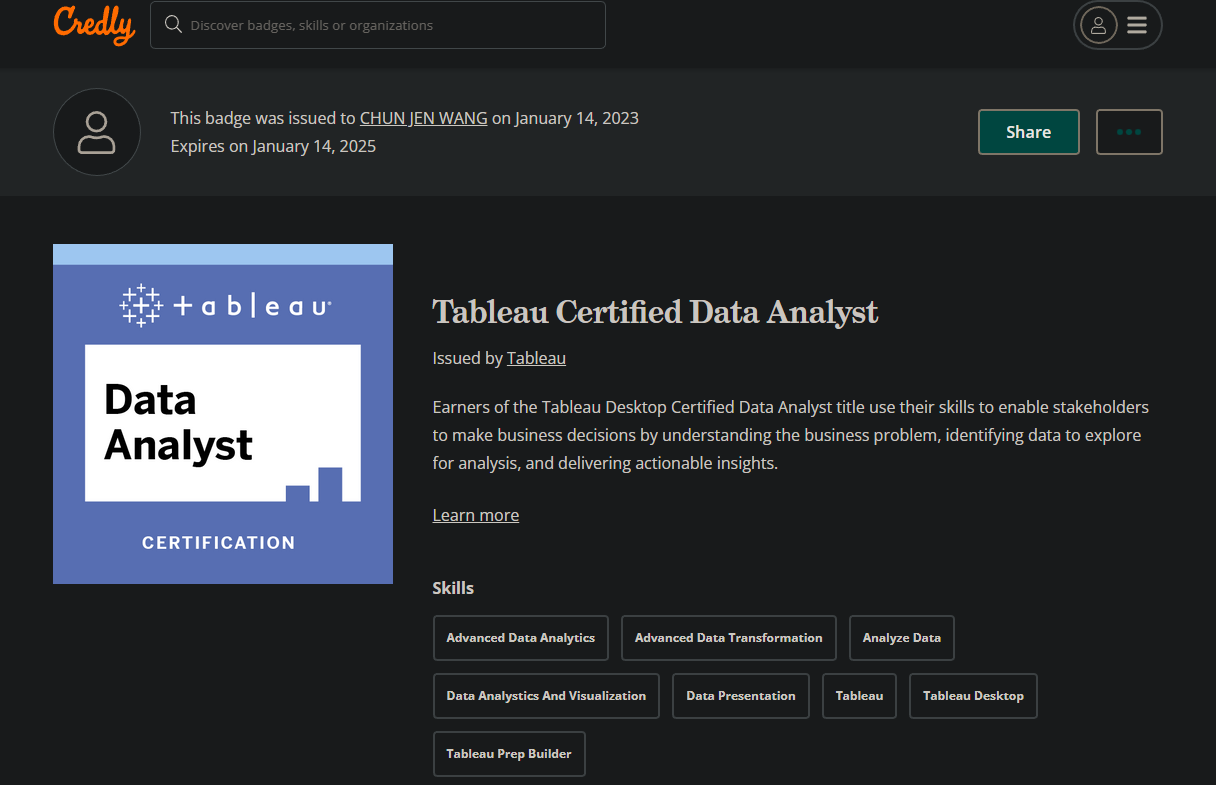
Task: Select the Advanced Data Analytics skill tag
Action: [521, 638]
